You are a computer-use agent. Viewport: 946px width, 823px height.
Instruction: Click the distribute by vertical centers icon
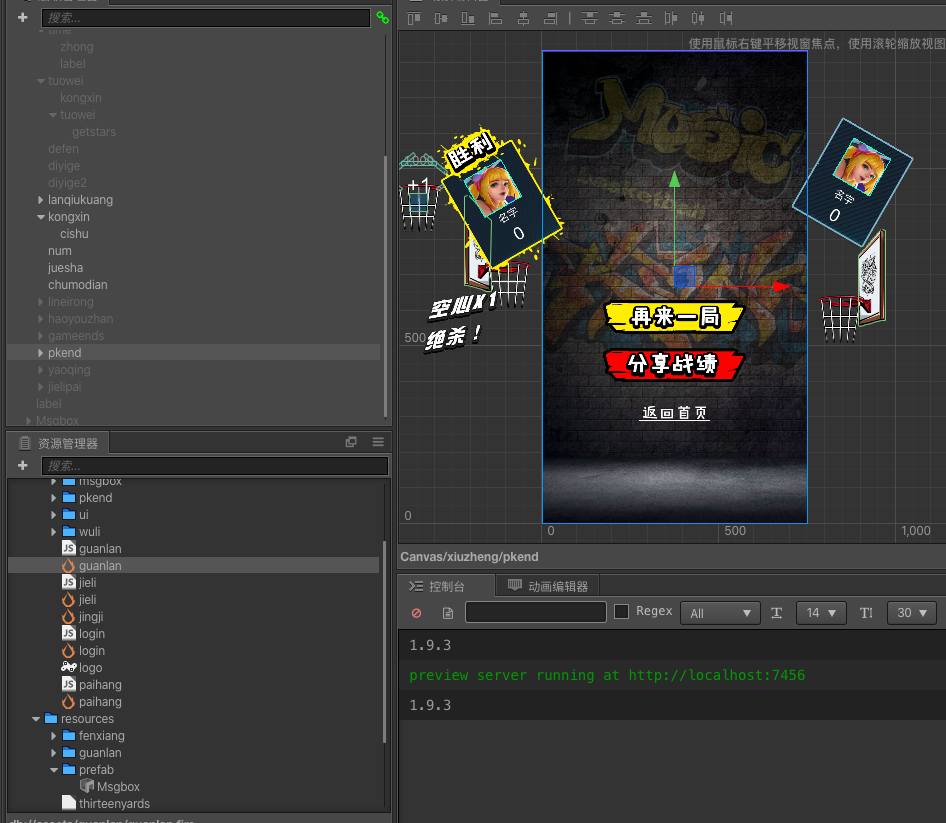click(617, 19)
